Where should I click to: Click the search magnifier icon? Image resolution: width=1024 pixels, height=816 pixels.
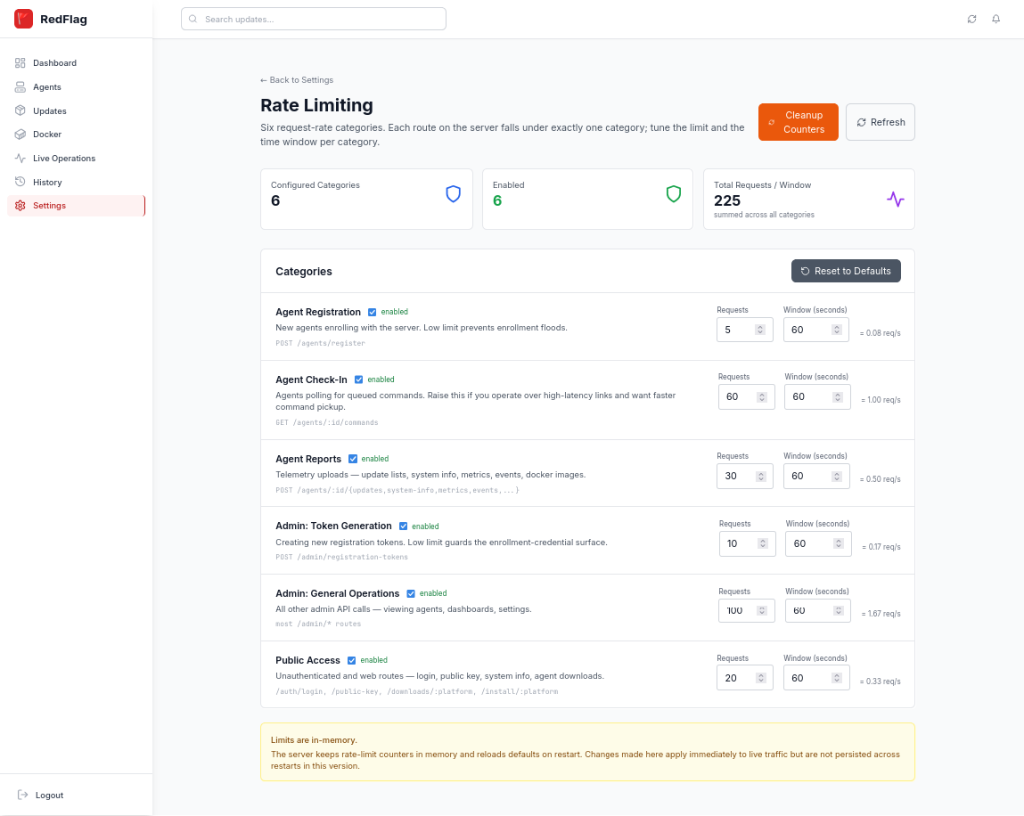pos(193,19)
